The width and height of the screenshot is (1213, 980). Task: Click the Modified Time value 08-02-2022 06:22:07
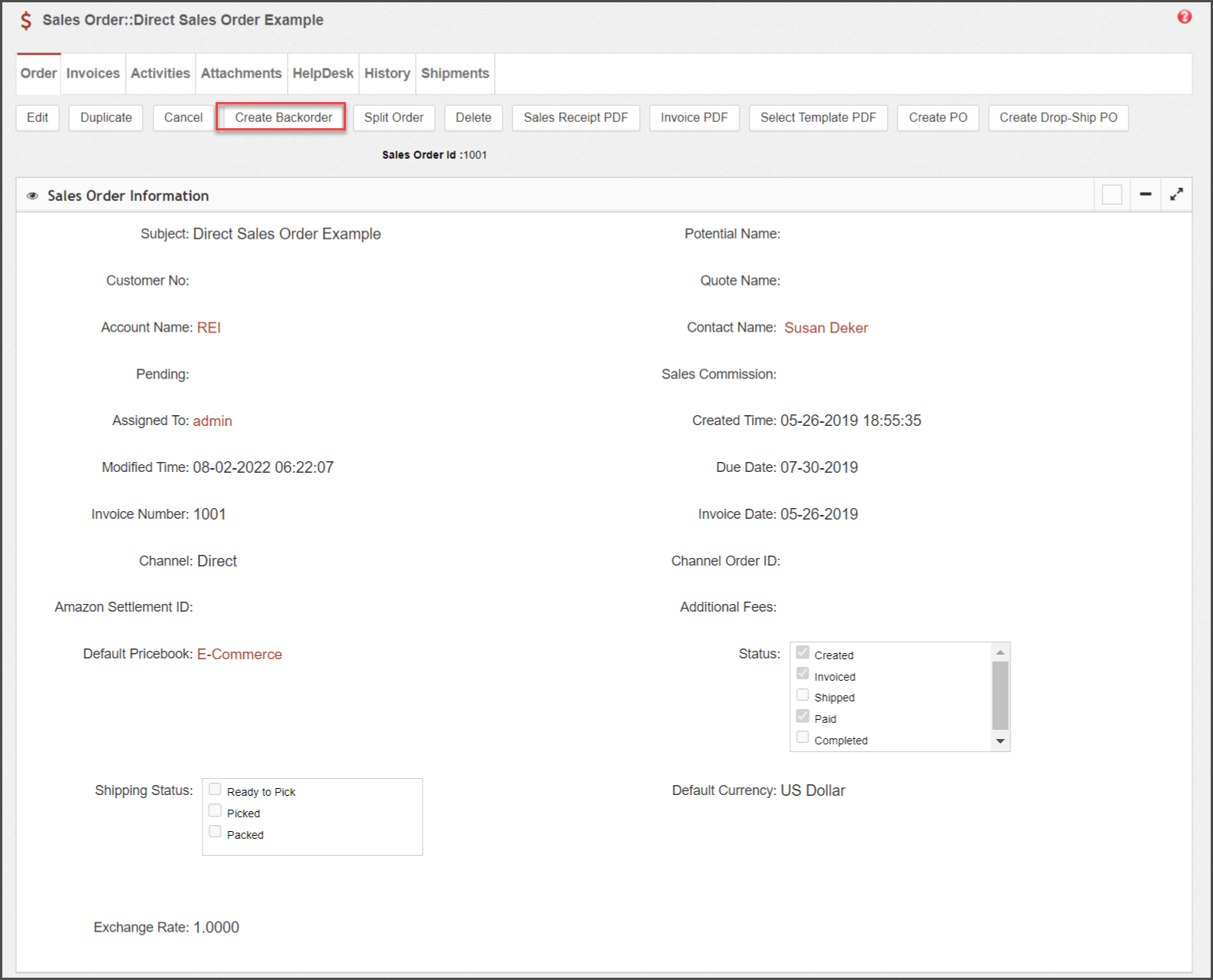(x=263, y=467)
